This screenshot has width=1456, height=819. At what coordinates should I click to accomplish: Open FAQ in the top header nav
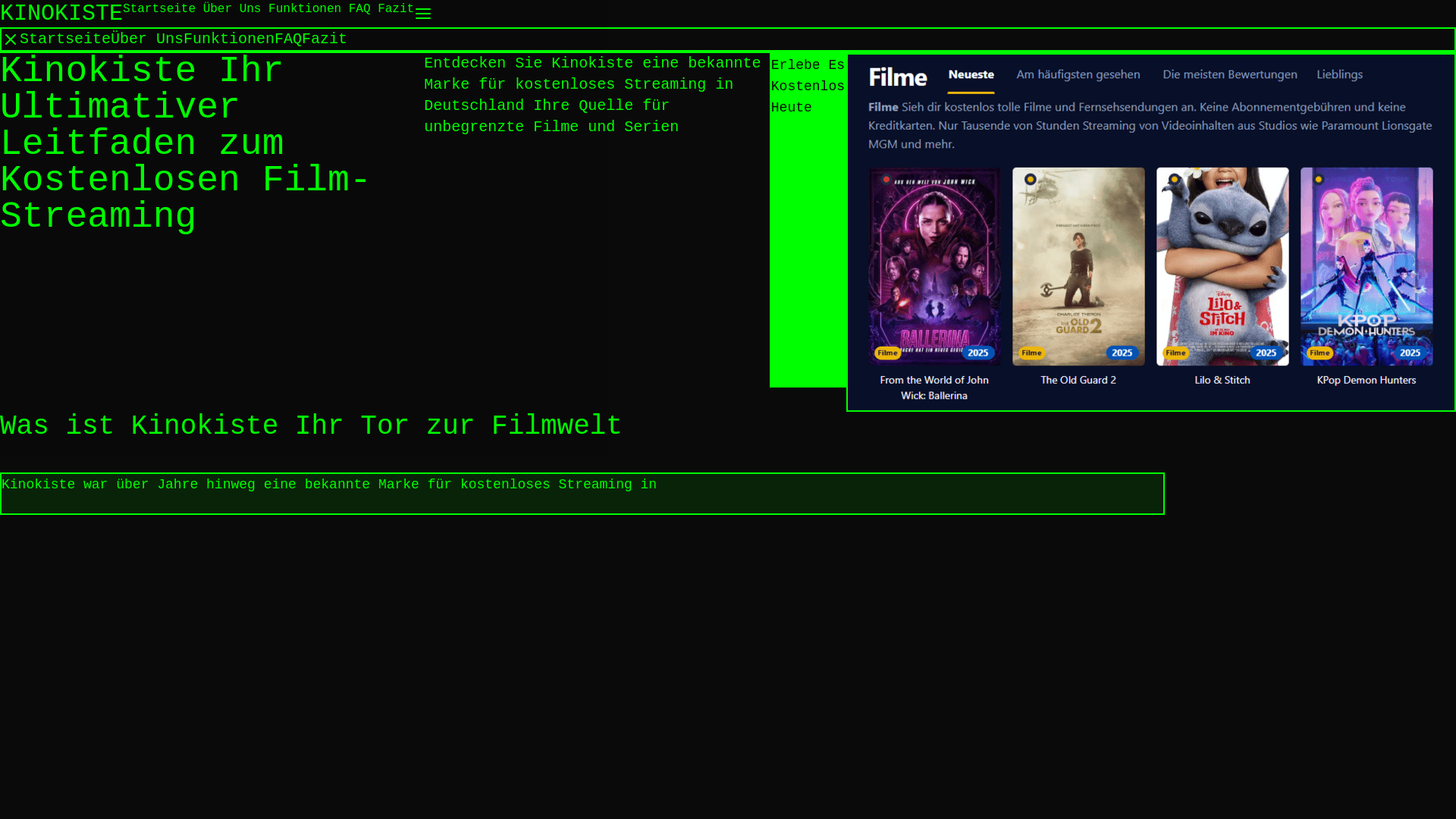[359, 9]
